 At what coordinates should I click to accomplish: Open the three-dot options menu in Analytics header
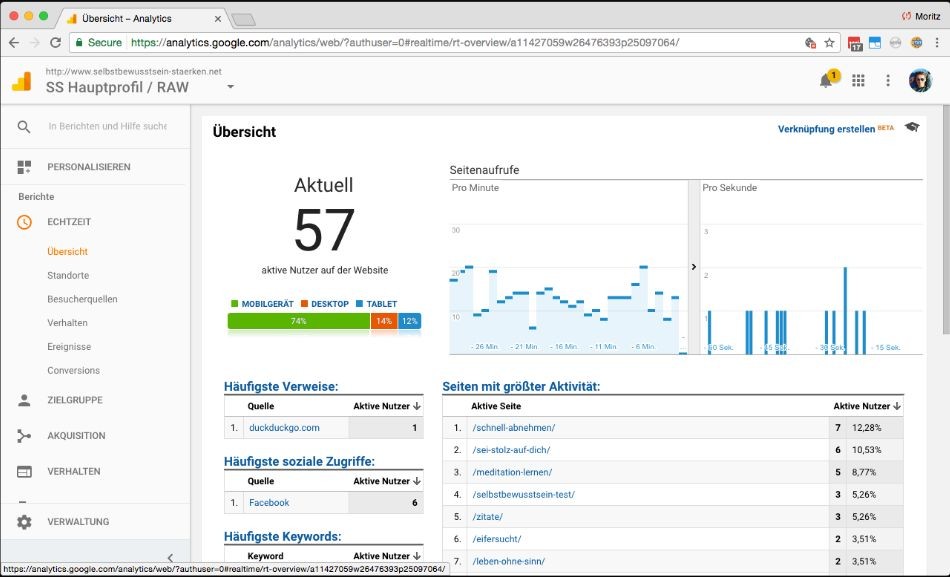point(888,81)
